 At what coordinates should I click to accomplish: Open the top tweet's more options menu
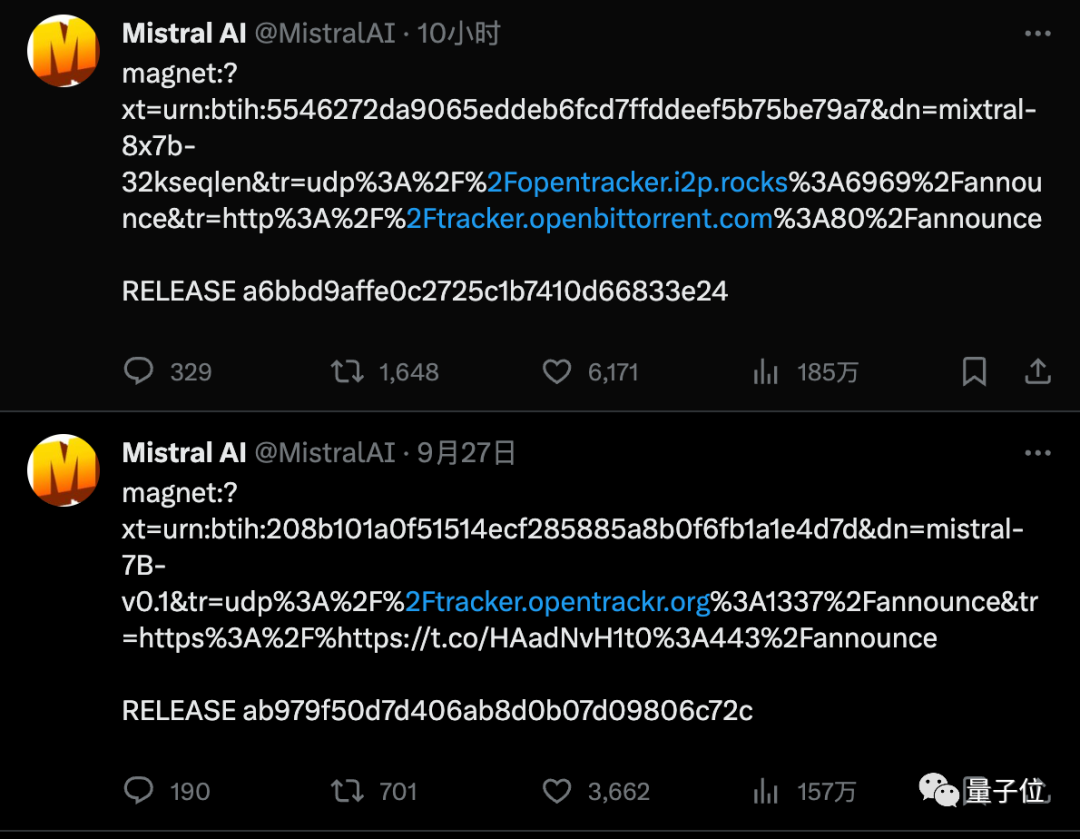click(1037, 33)
